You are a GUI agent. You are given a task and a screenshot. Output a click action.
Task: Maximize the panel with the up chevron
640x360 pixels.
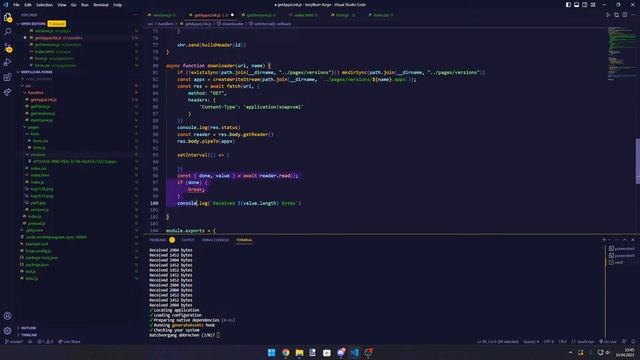coord(624,240)
